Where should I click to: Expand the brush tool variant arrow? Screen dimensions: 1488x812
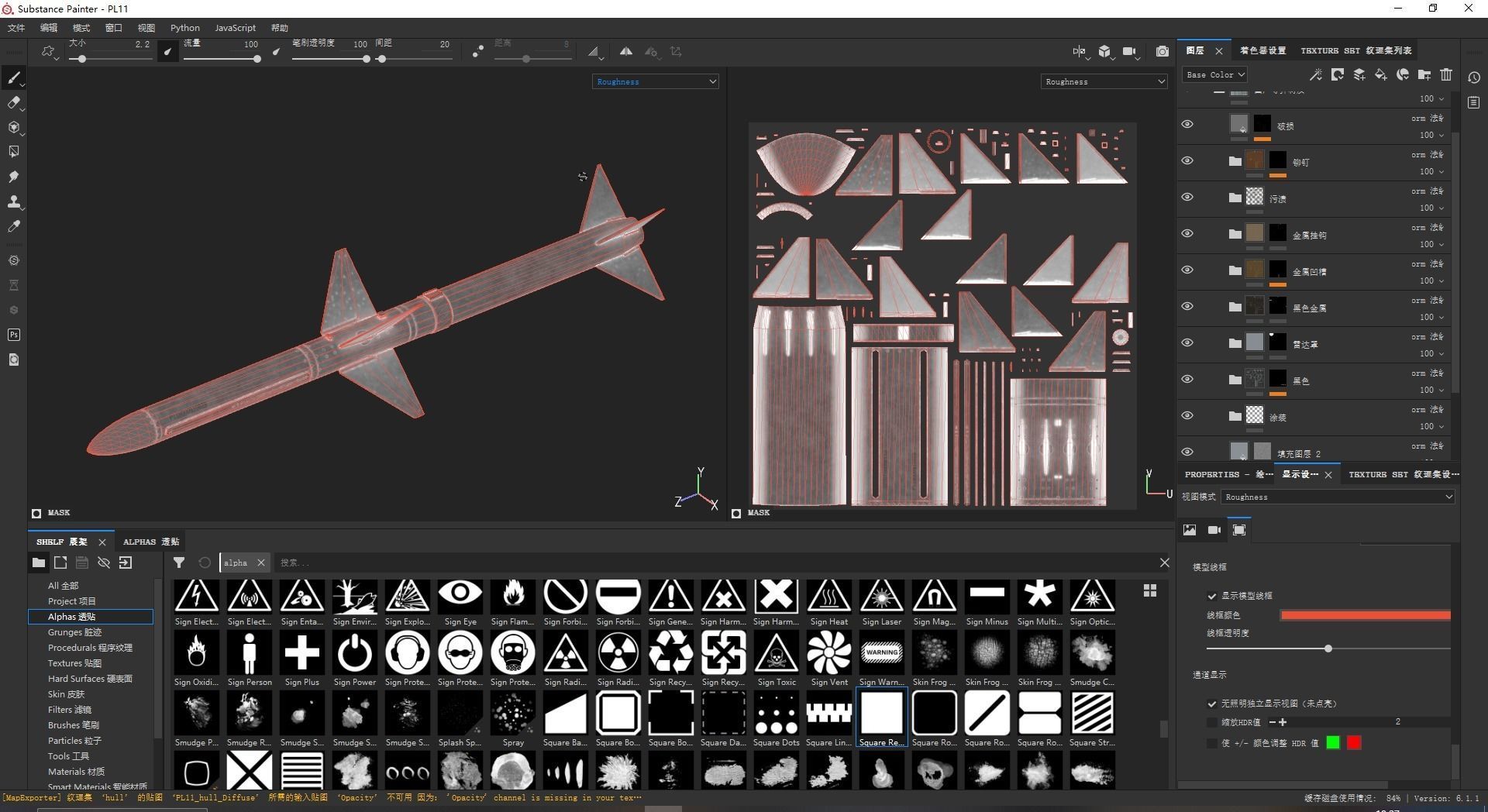coord(23,84)
